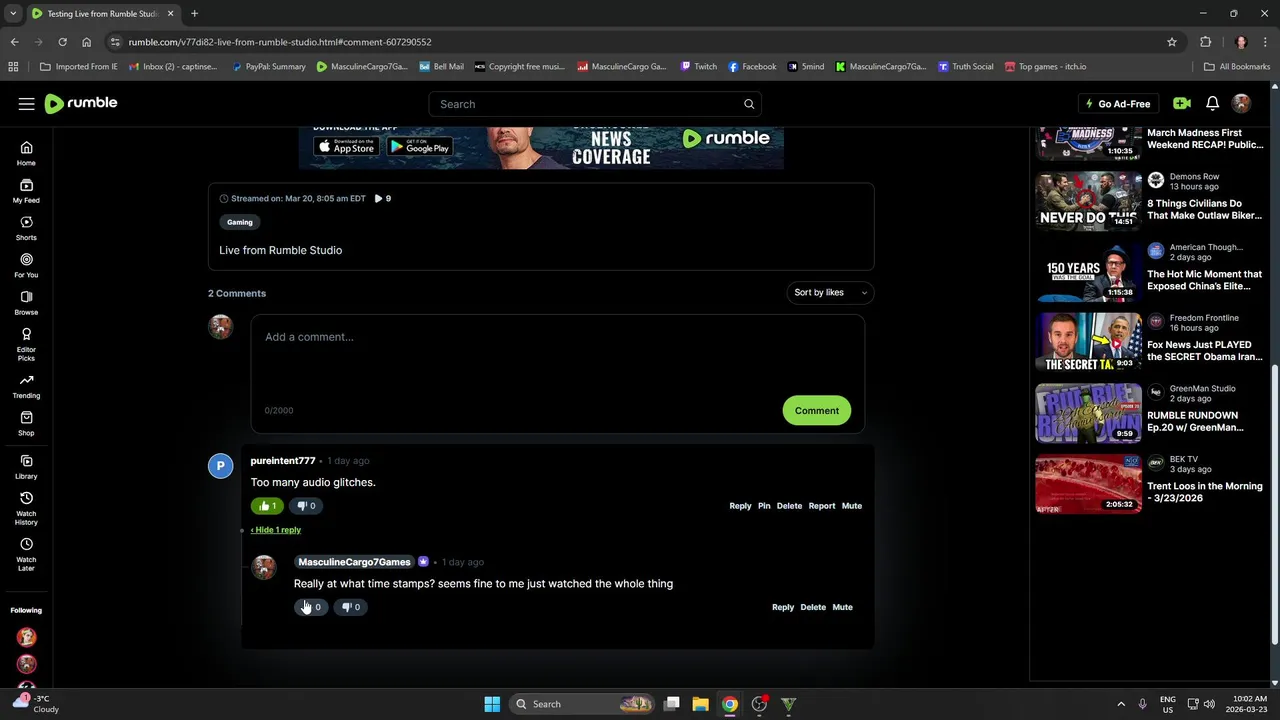Reload the page in Chrome
1280x720 pixels.
click(x=62, y=42)
